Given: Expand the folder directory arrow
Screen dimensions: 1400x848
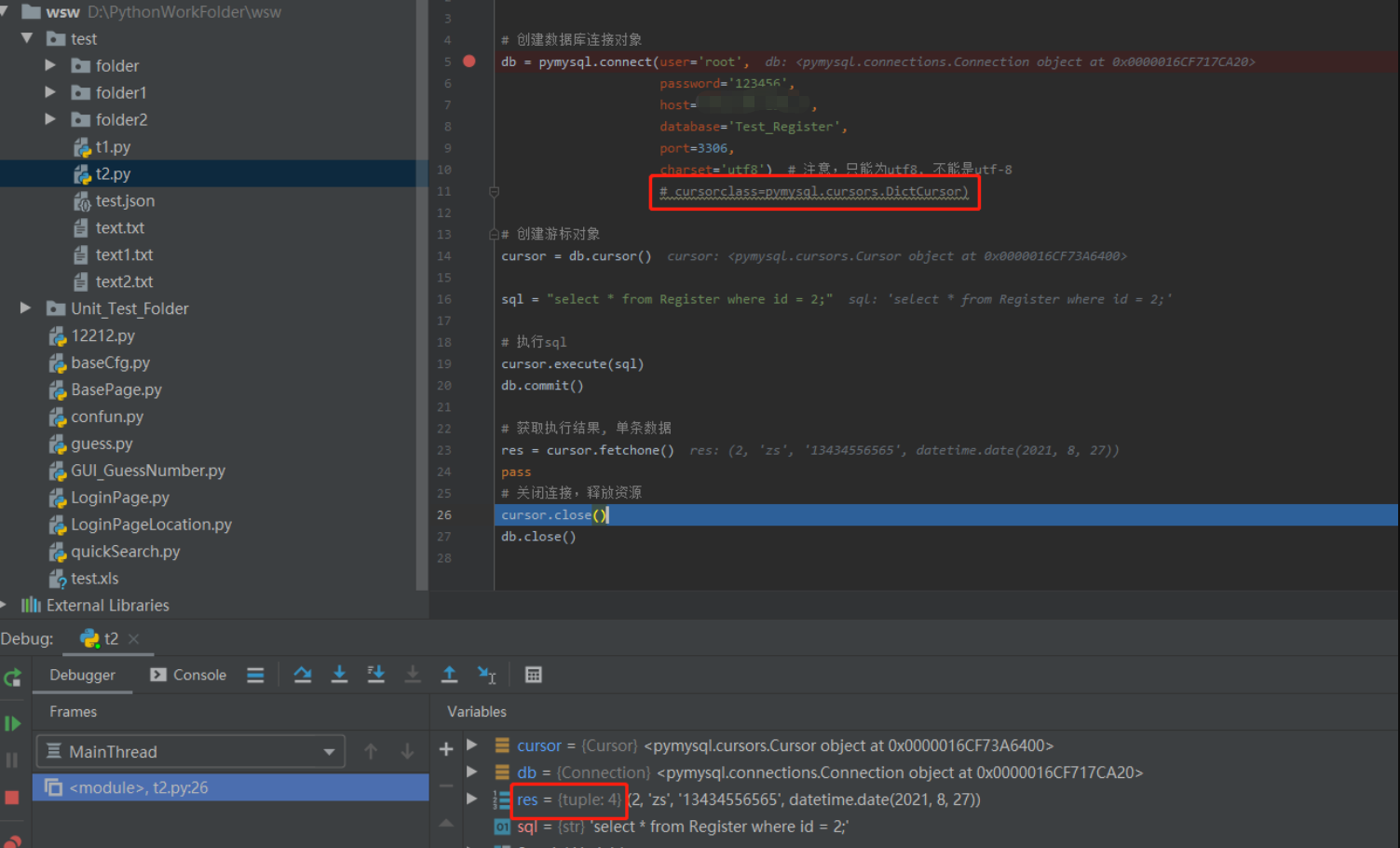Looking at the screenshot, I should pyautogui.click(x=50, y=65).
